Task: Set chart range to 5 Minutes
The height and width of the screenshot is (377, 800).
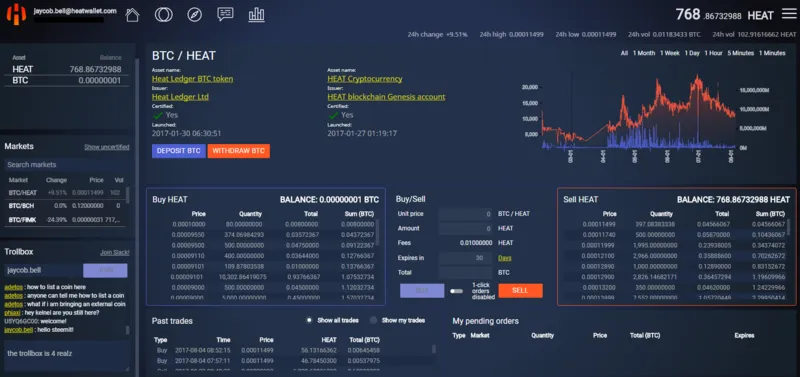Action: 740,53
